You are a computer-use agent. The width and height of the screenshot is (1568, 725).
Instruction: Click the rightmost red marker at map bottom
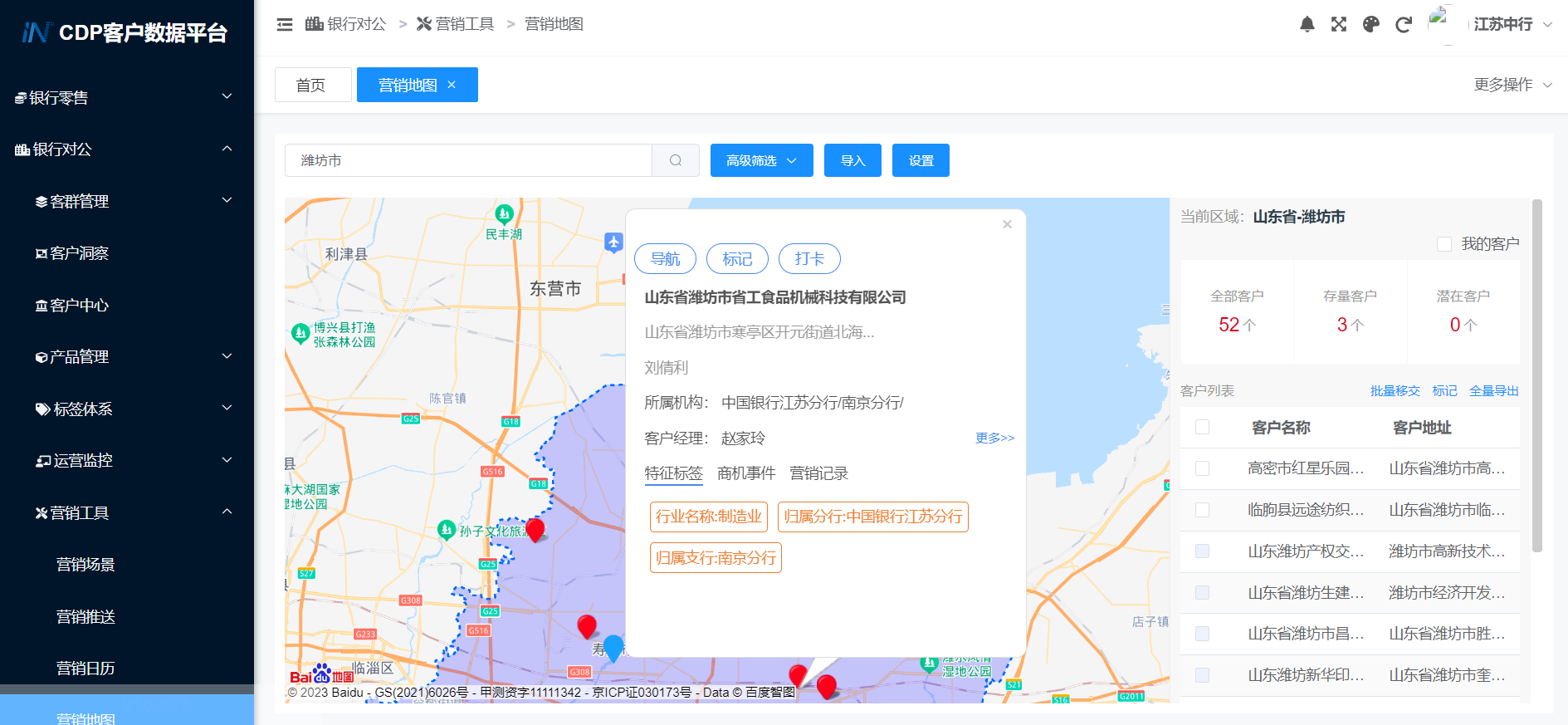(x=826, y=687)
